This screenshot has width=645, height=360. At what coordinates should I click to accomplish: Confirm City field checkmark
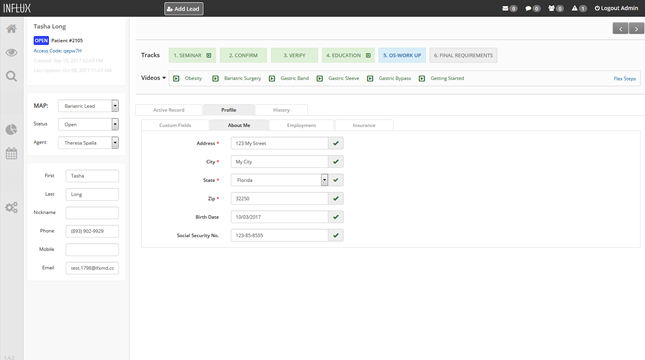click(x=336, y=162)
